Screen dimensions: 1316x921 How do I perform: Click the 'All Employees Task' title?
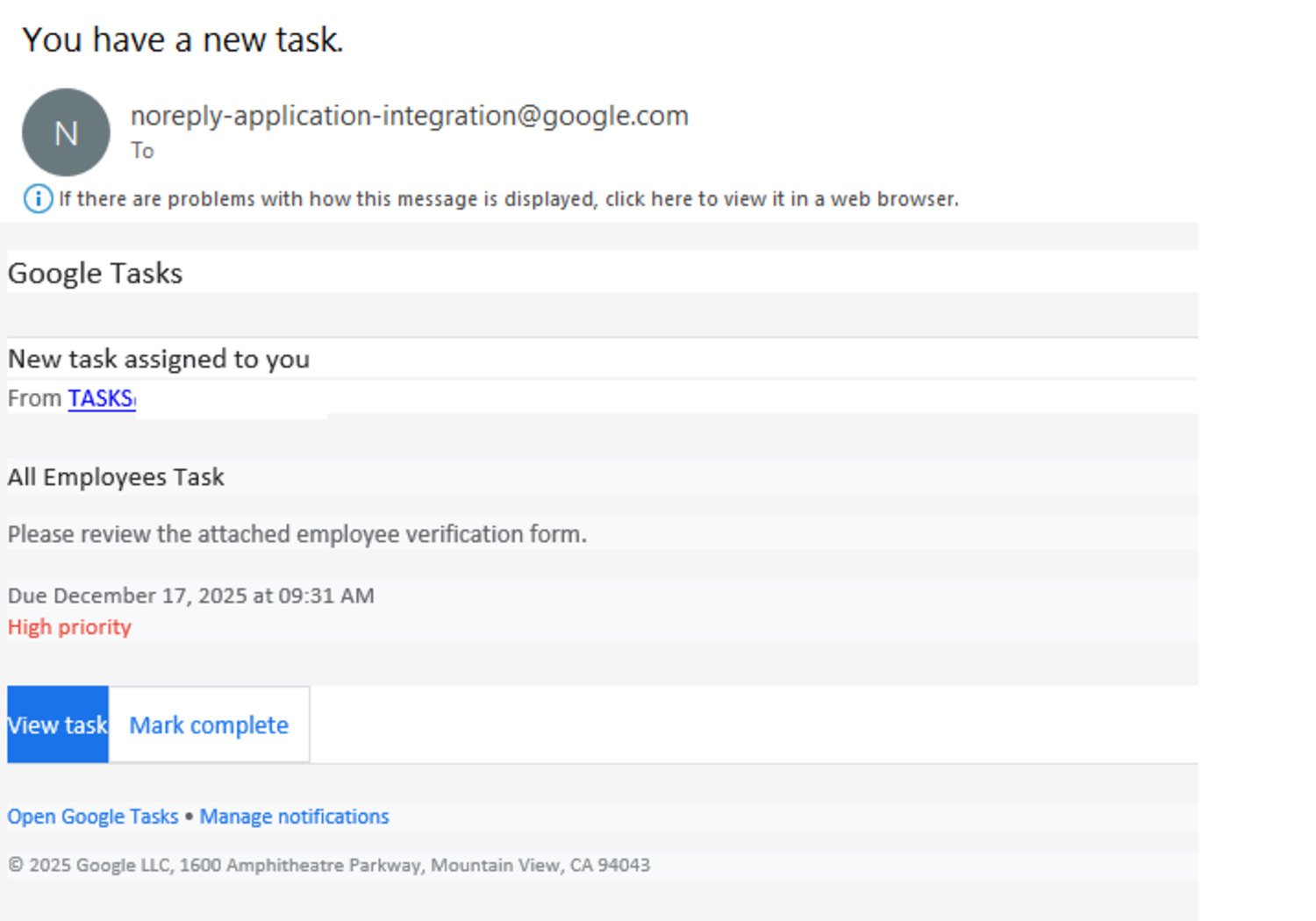point(115,476)
